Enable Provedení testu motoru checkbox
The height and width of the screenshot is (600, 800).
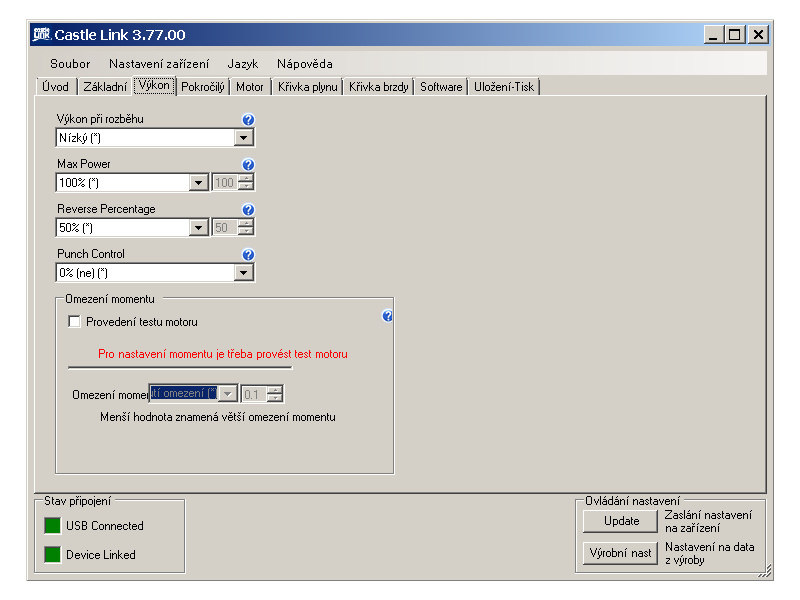74,322
